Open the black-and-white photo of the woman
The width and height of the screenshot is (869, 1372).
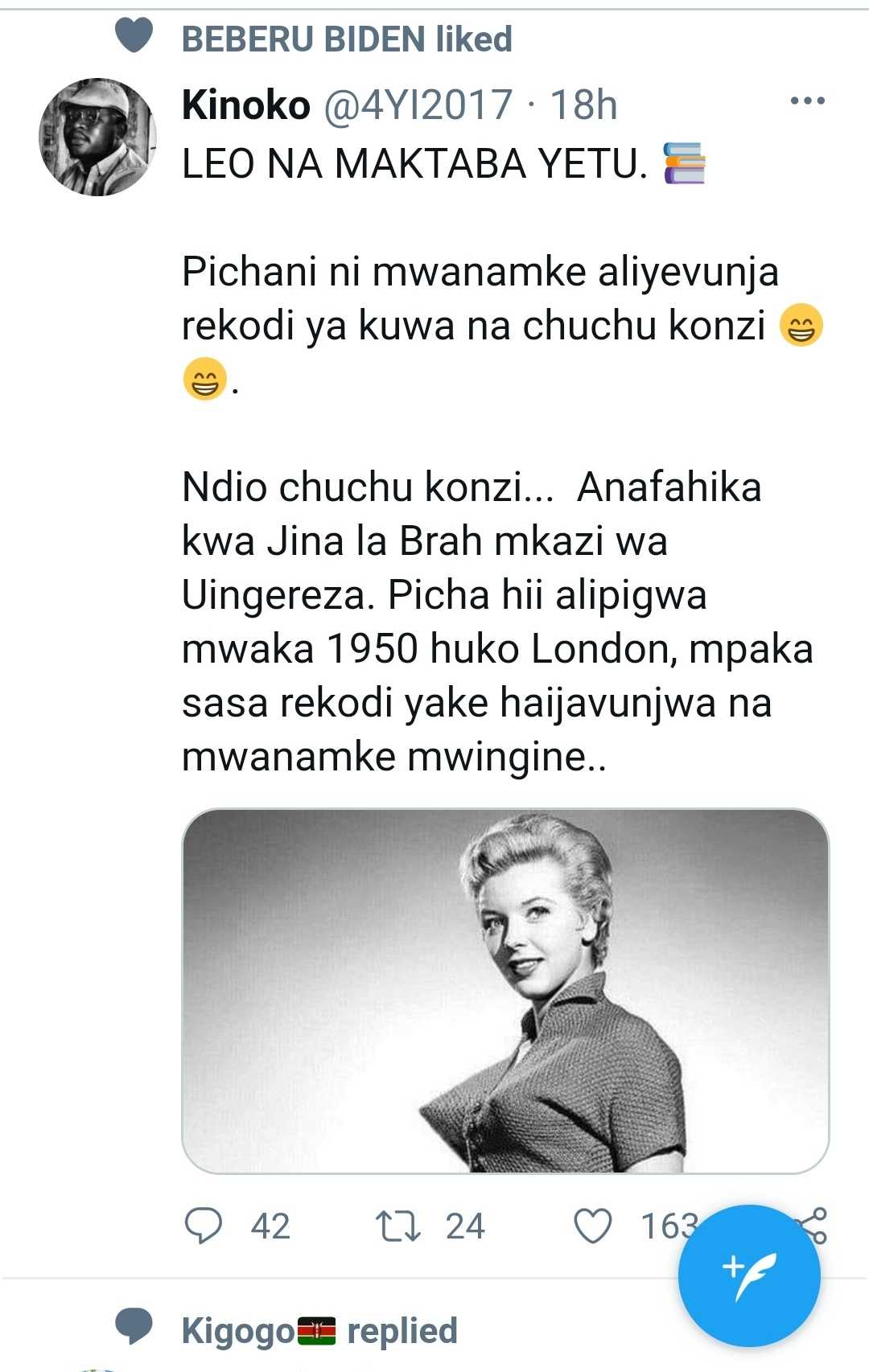pyautogui.click(x=505, y=991)
